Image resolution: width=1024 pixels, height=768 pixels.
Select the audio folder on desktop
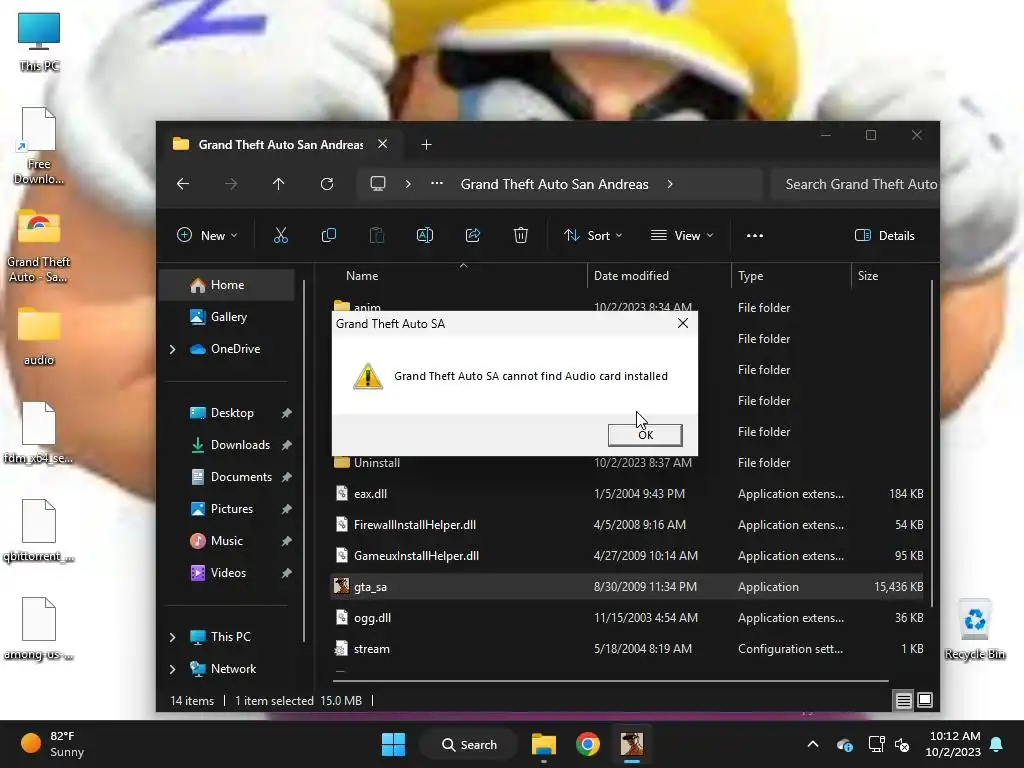[39, 337]
